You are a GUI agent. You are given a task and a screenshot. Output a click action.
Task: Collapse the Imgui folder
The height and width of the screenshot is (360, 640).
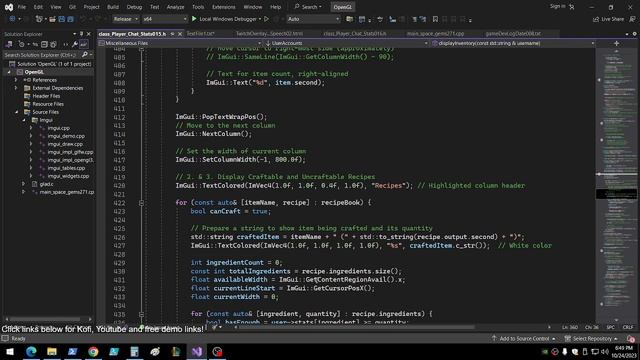[24, 120]
